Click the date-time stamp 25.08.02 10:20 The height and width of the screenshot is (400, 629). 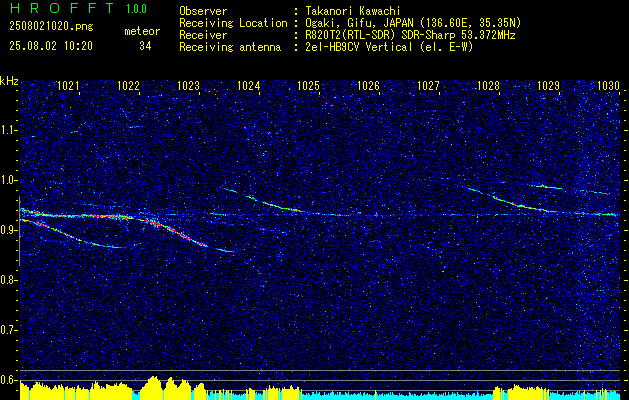[51, 46]
